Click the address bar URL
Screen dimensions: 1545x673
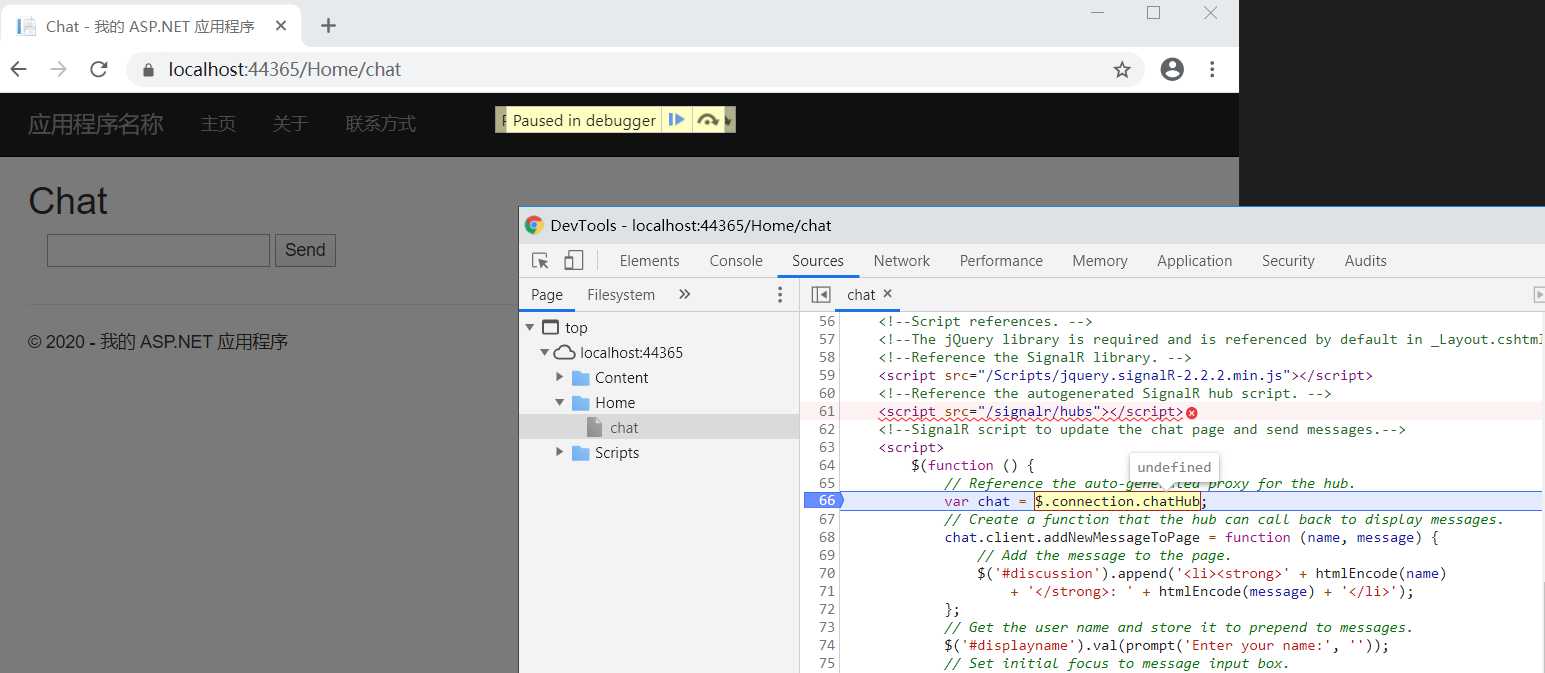click(x=285, y=70)
